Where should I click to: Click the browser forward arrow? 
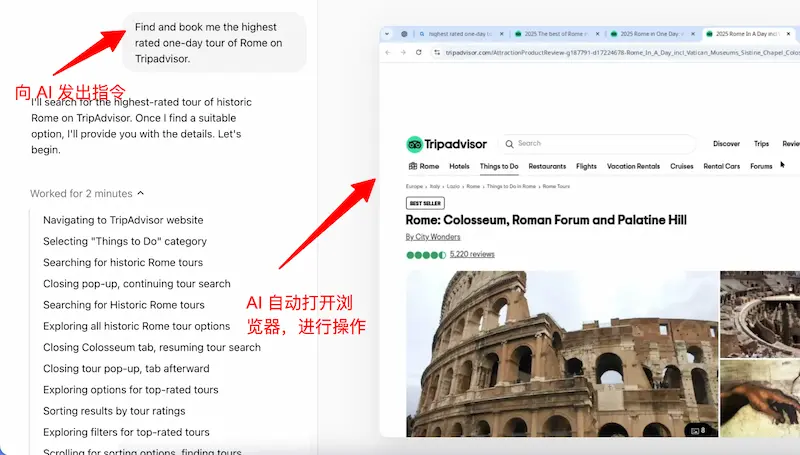(x=405, y=52)
